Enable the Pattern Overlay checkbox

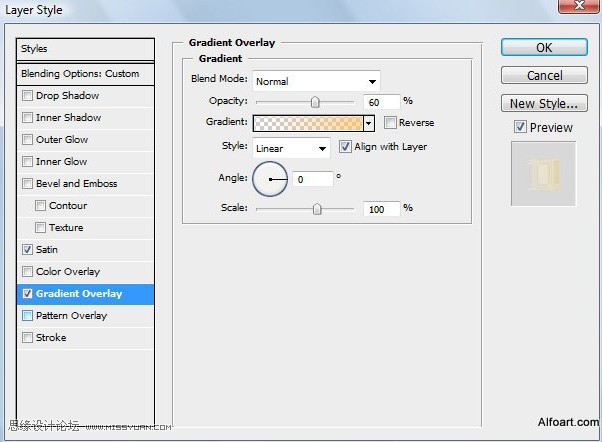27,316
